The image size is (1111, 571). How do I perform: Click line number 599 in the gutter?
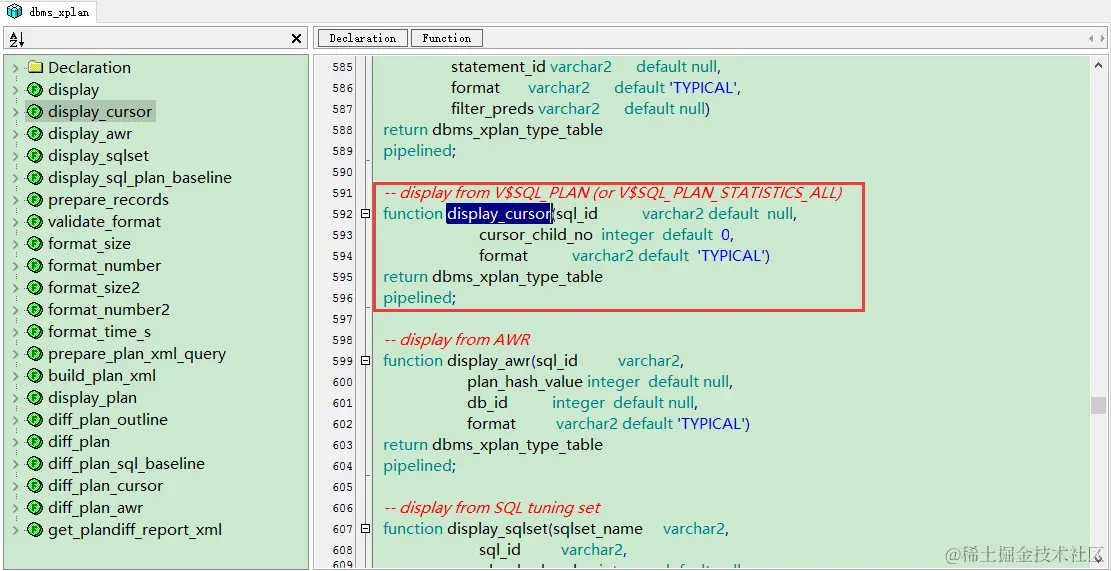coord(342,361)
